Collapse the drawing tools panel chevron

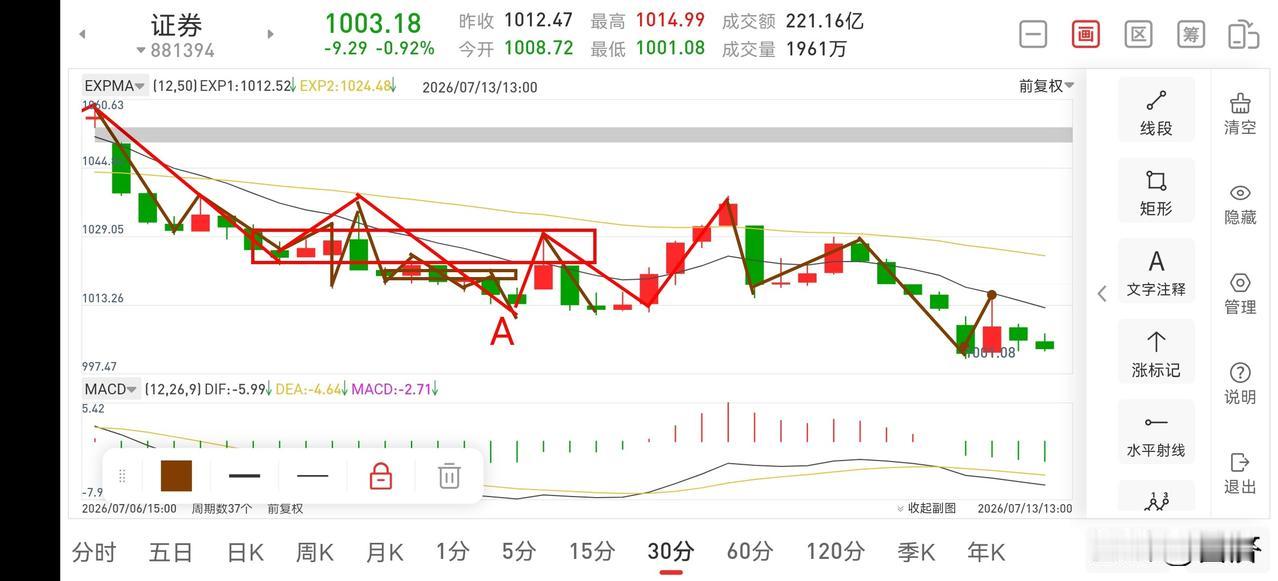pyautogui.click(x=1102, y=293)
